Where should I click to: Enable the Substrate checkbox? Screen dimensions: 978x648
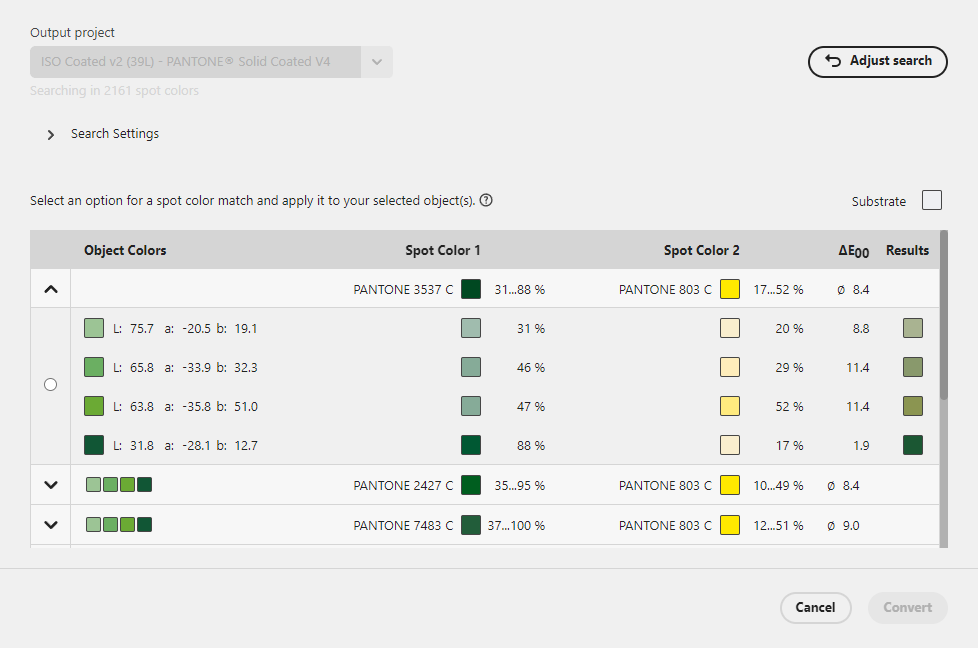tap(931, 200)
